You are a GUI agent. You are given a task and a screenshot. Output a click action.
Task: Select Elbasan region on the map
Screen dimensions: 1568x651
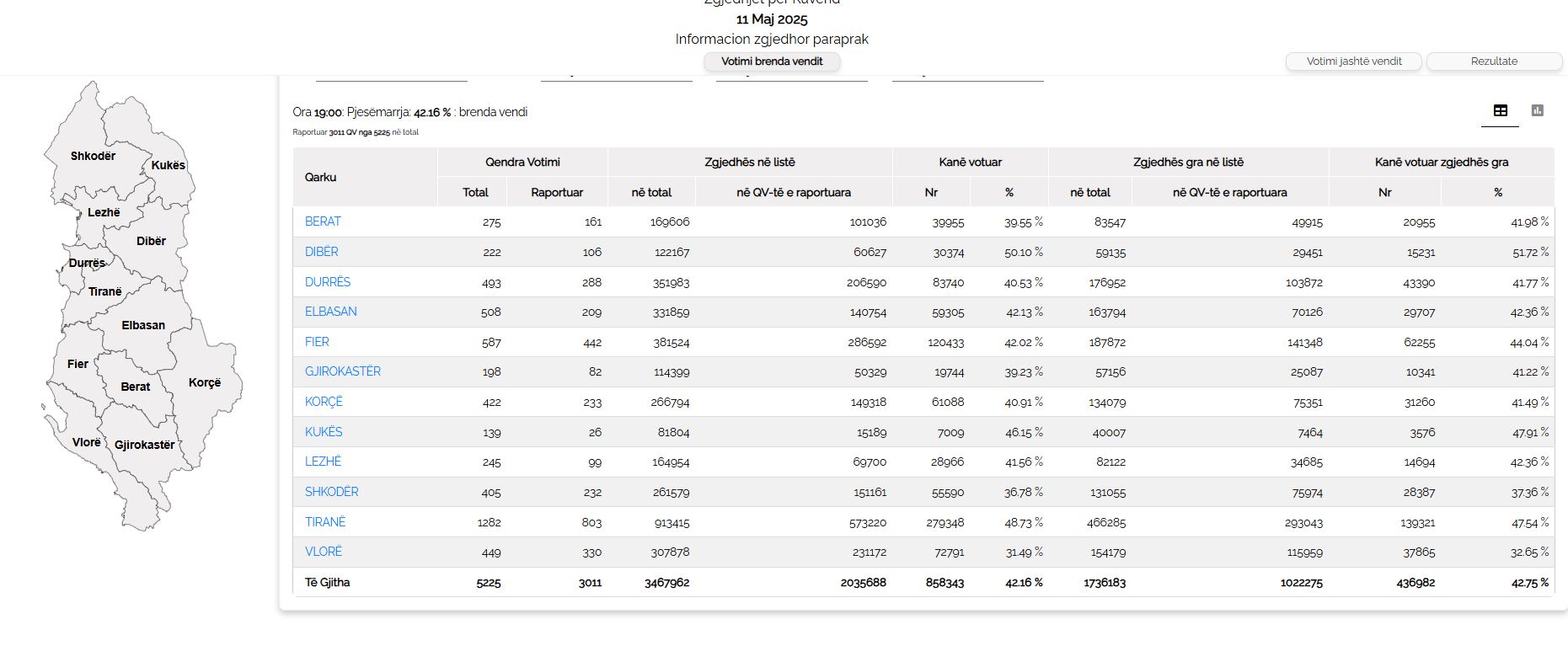tap(143, 325)
